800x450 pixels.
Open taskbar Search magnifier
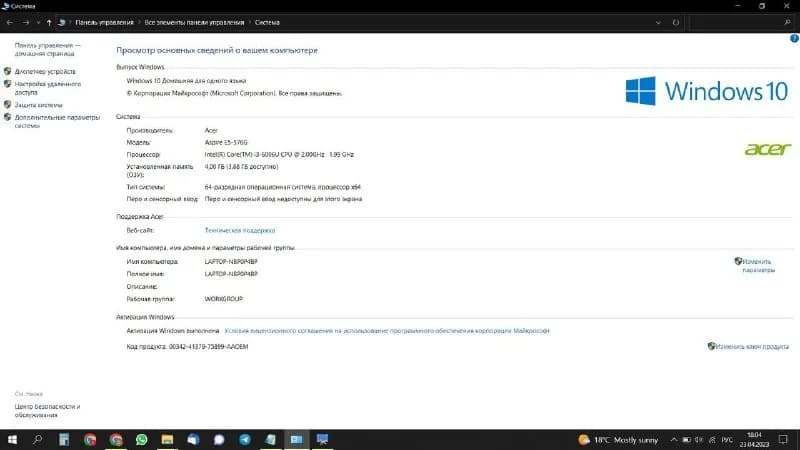click(37, 440)
